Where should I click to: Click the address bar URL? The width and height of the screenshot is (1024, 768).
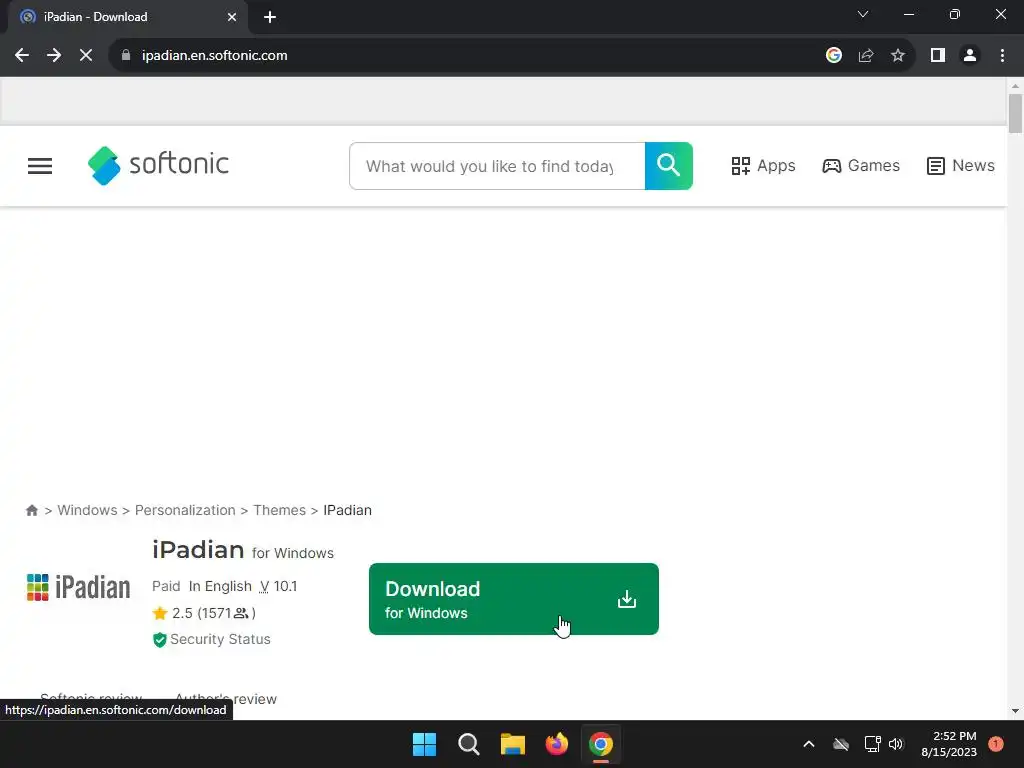tap(214, 56)
